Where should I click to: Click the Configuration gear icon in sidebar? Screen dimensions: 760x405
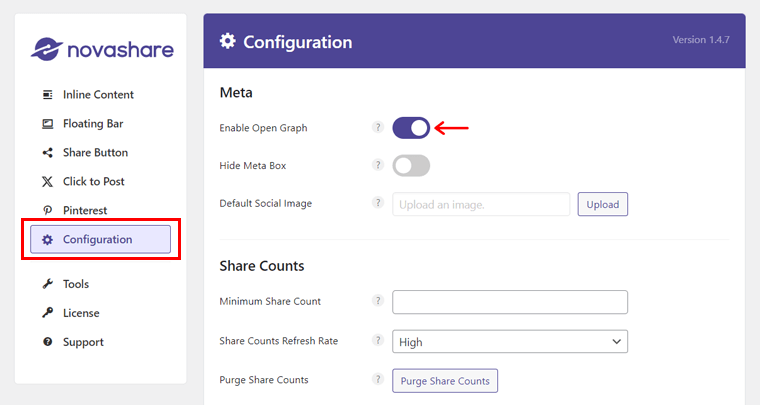point(47,239)
